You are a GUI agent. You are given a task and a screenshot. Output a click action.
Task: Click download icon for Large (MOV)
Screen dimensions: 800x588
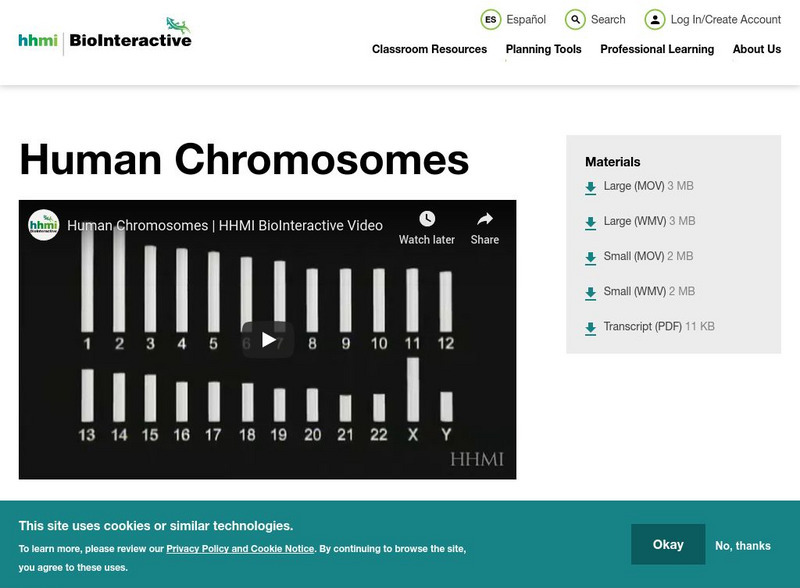[590, 188]
